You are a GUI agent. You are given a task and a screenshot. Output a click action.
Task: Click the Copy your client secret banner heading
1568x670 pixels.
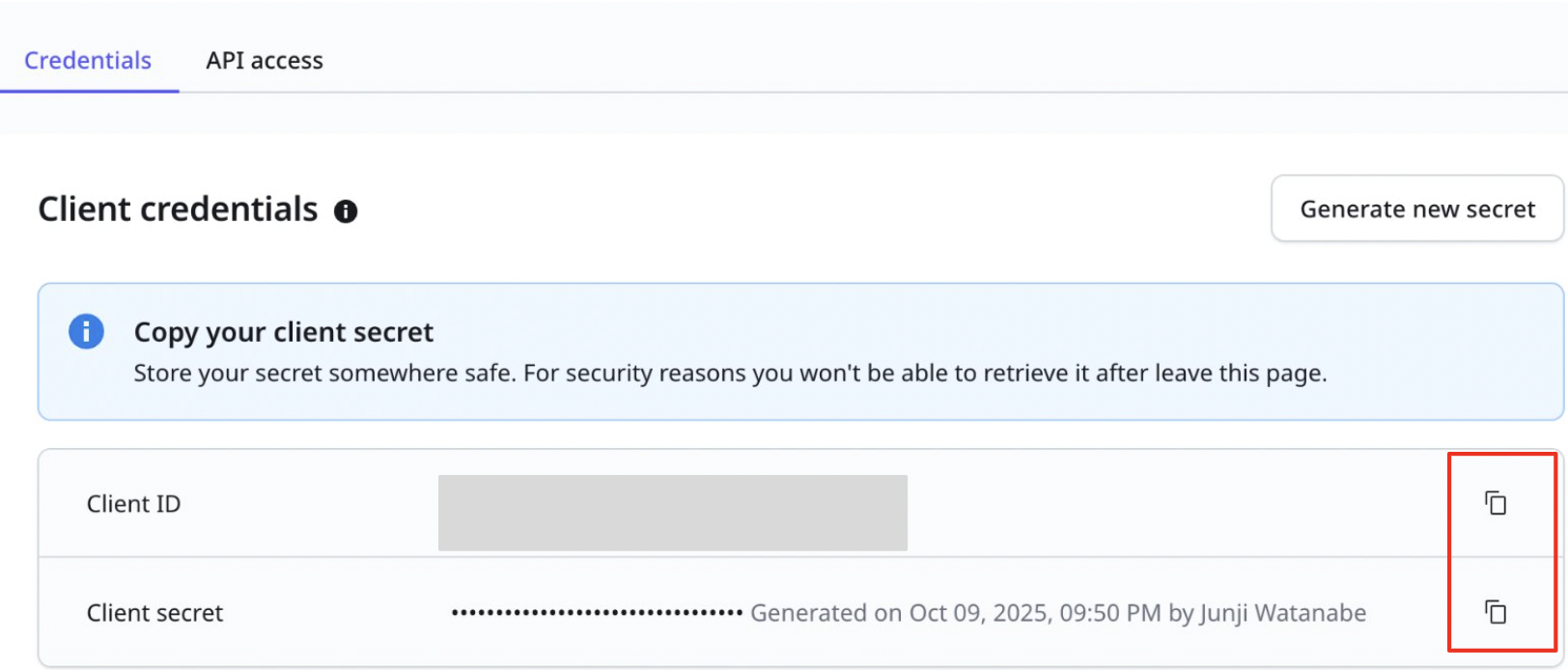pyautogui.click(x=283, y=331)
